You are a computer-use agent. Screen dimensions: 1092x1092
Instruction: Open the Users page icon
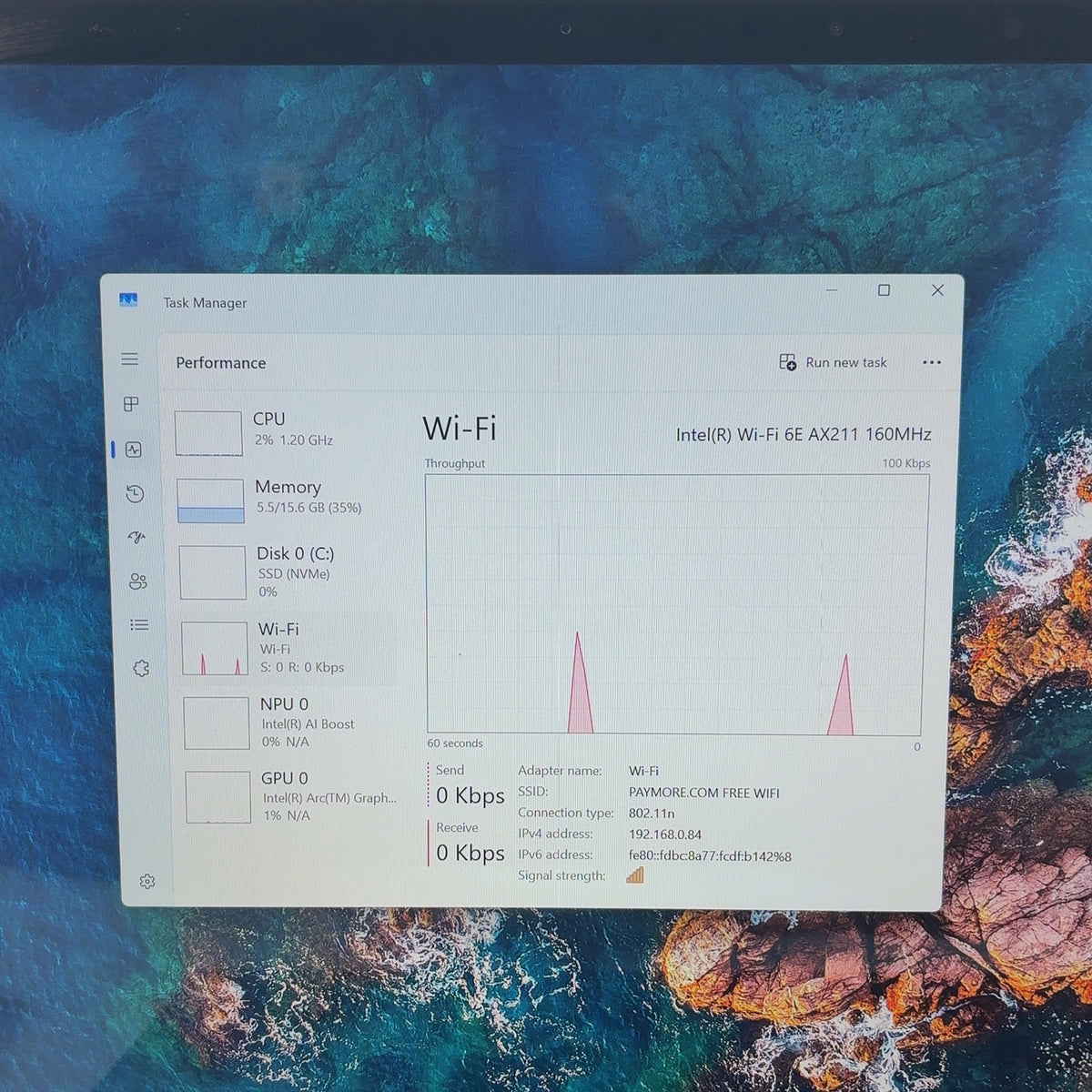[x=138, y=581]
